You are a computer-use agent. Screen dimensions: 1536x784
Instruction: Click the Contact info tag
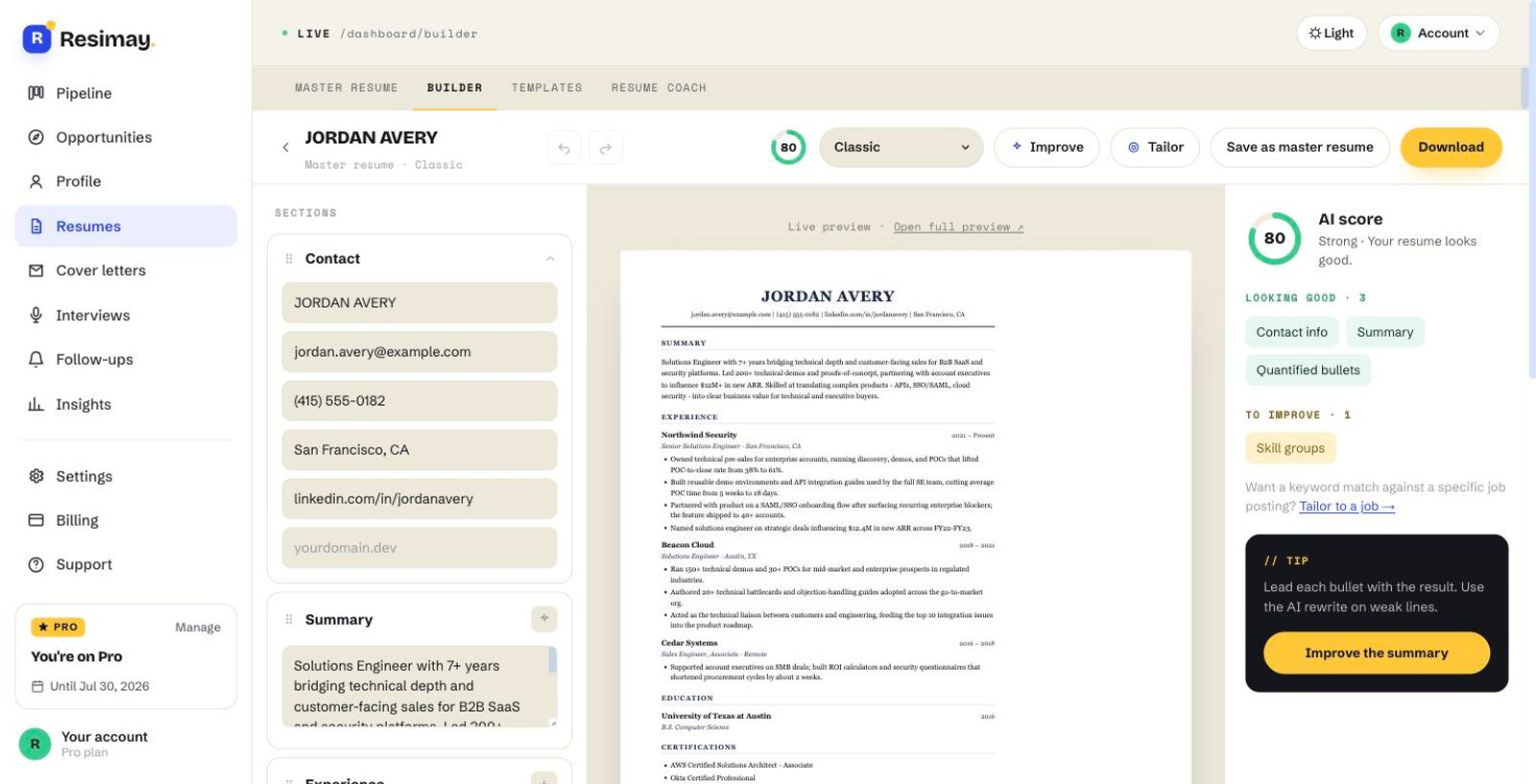click(1292, 332)
